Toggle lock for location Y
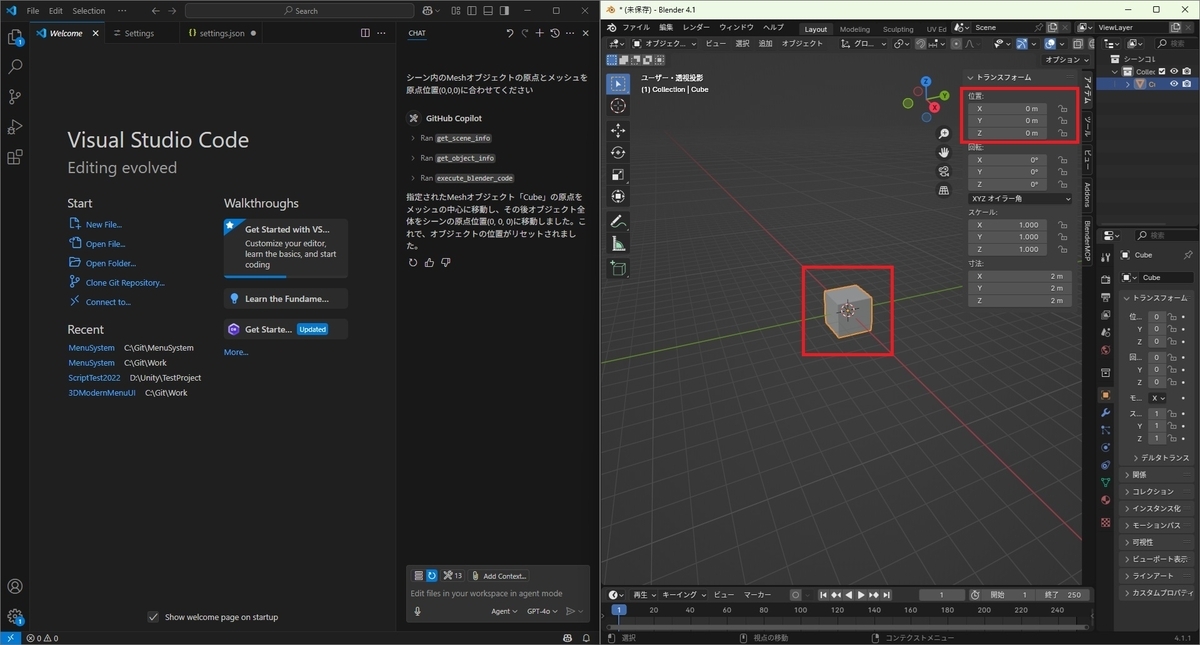This screenshot has width=1200, height=645. 1062,120
